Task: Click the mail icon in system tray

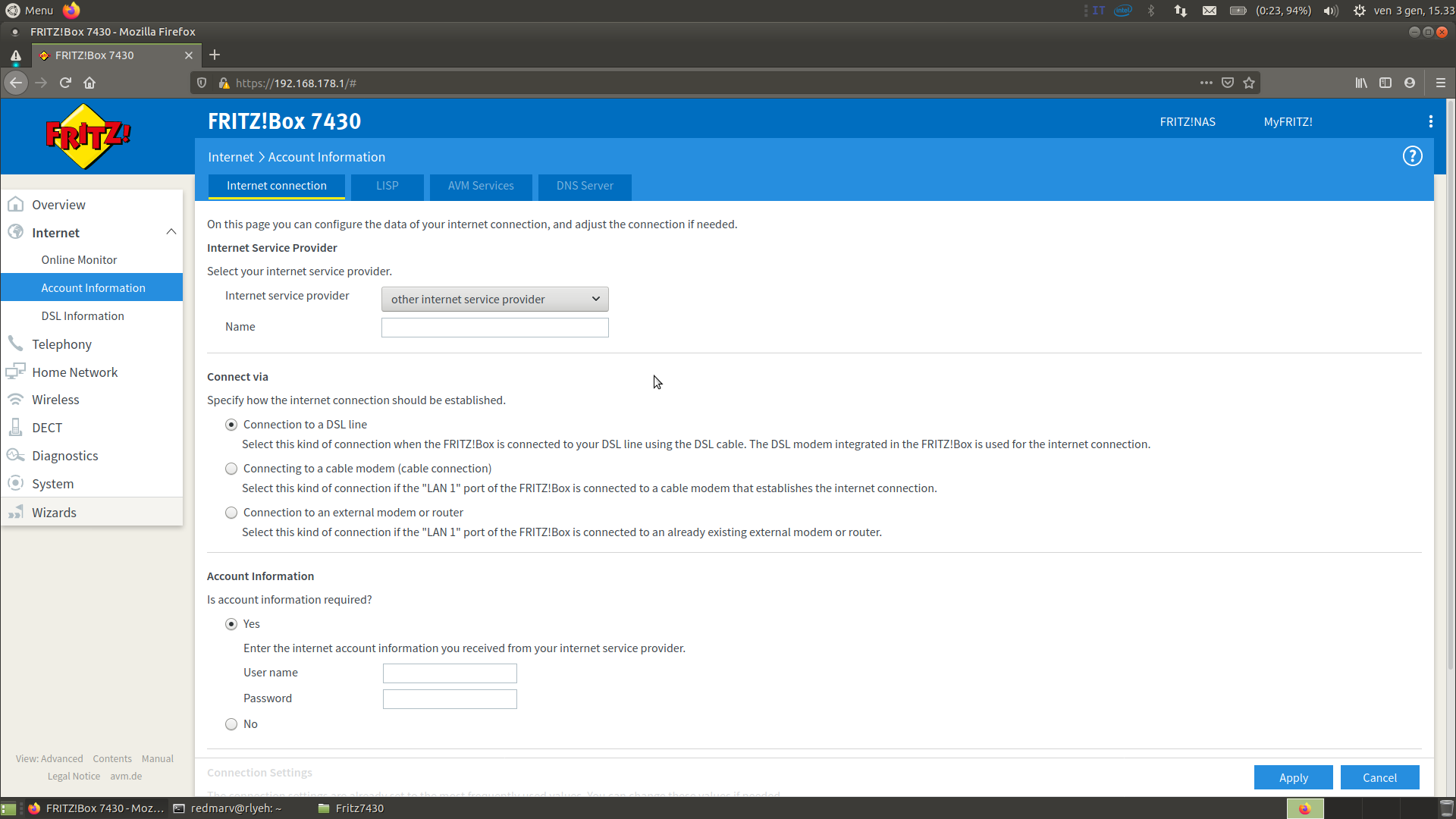Action: click(x=1210, y=11)
